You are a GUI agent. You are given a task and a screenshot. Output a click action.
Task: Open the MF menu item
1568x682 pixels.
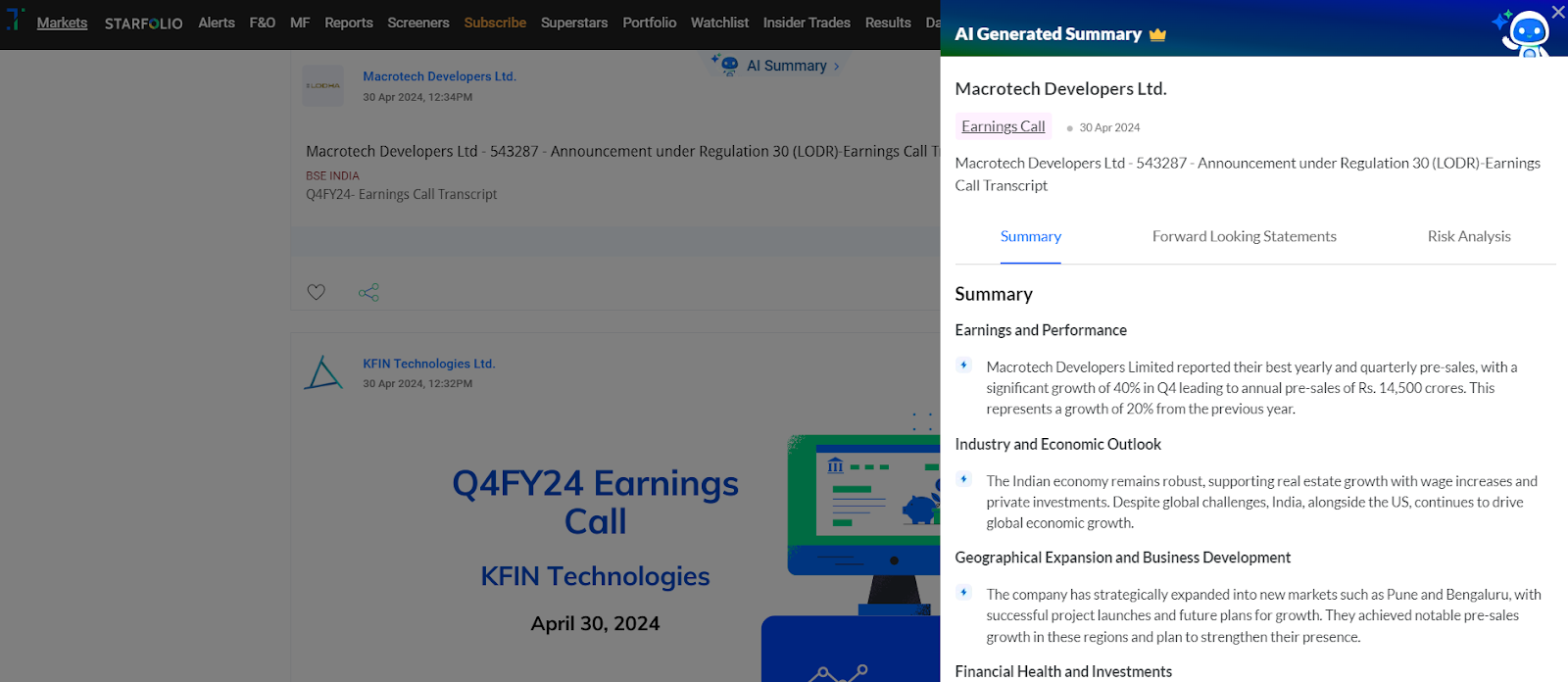click(x=300, y=23)
